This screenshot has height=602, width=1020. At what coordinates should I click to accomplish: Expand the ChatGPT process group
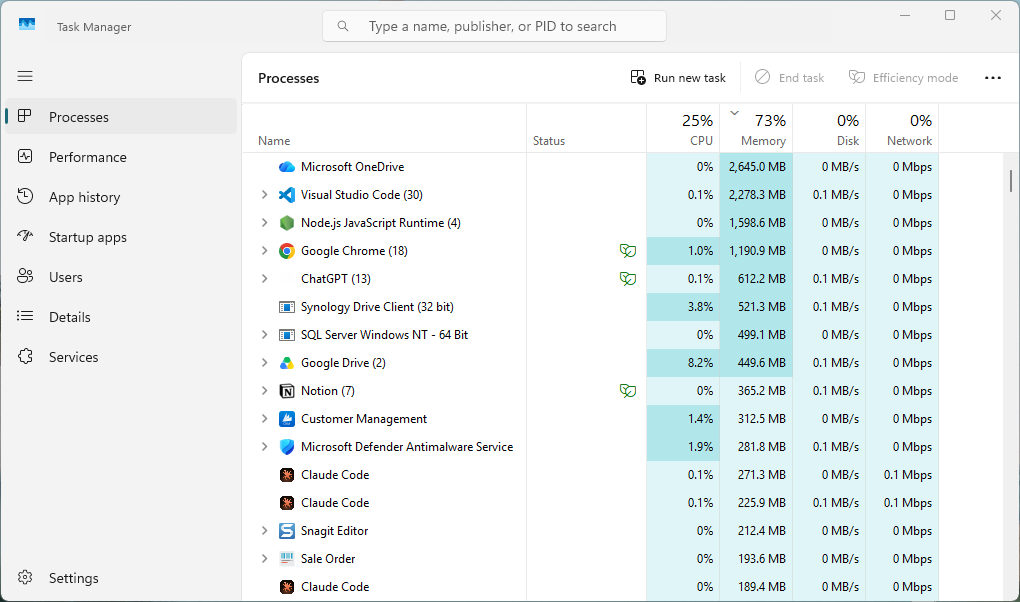(x=264, y=279)
